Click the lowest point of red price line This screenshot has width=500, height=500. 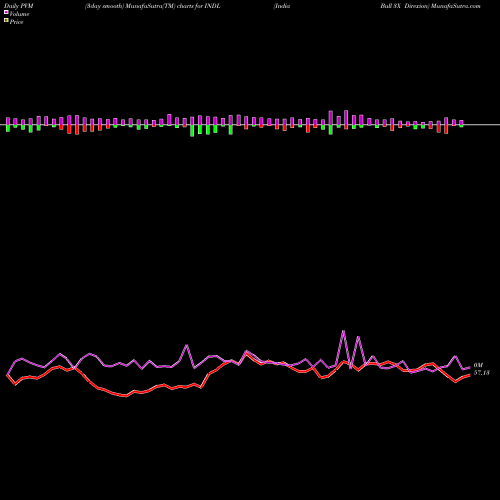click(x=126, y=396)
